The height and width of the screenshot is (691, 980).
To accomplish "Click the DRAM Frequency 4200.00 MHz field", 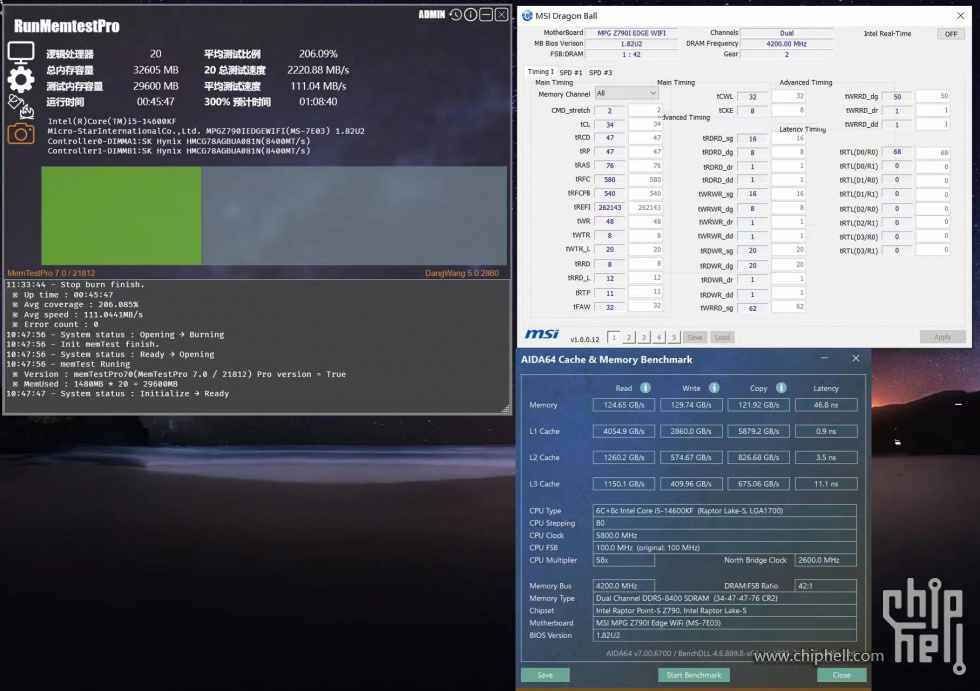I will 786,44.
